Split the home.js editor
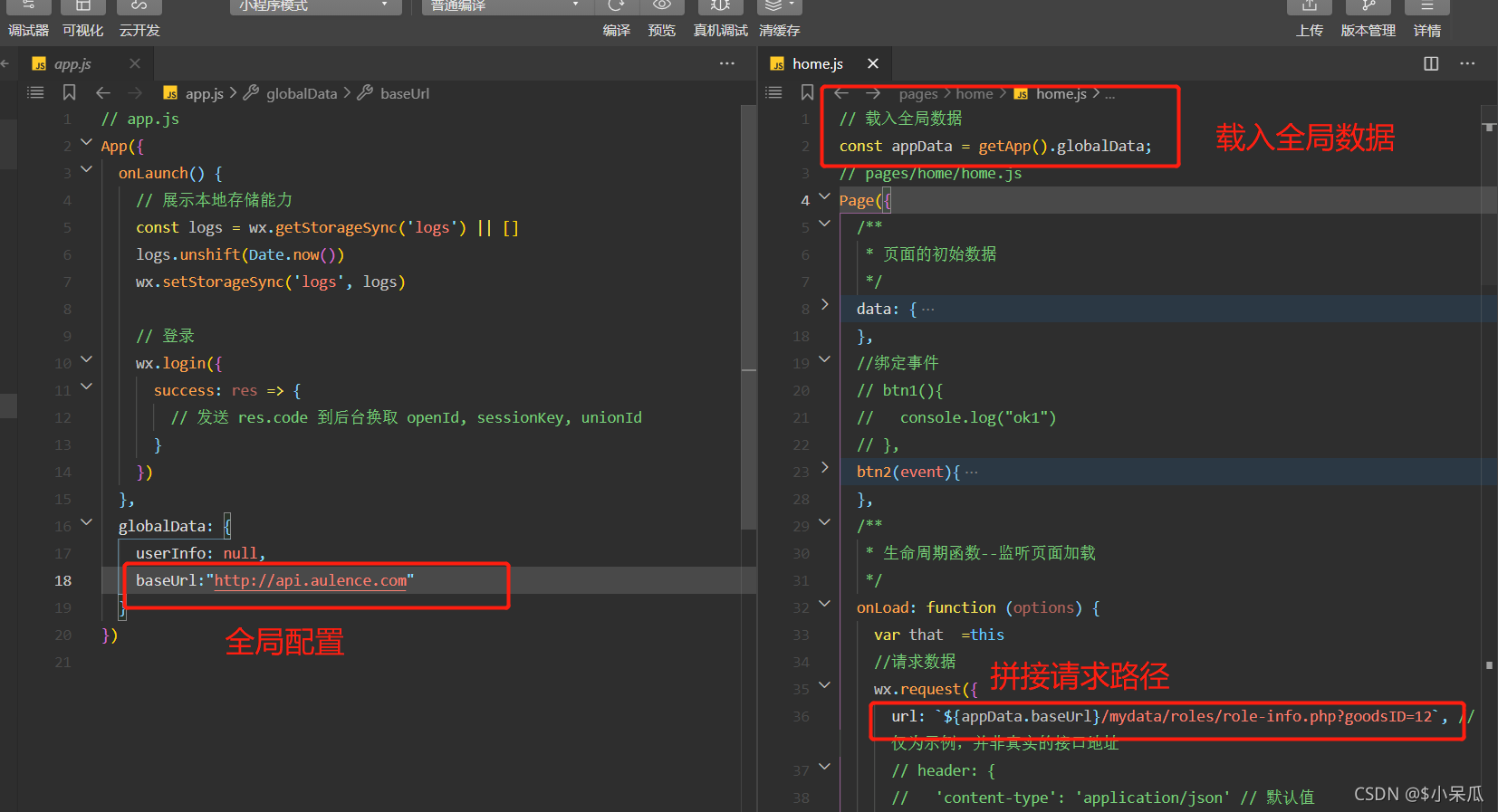This screenshot has height=812, width=1498. click(1431, 63)
